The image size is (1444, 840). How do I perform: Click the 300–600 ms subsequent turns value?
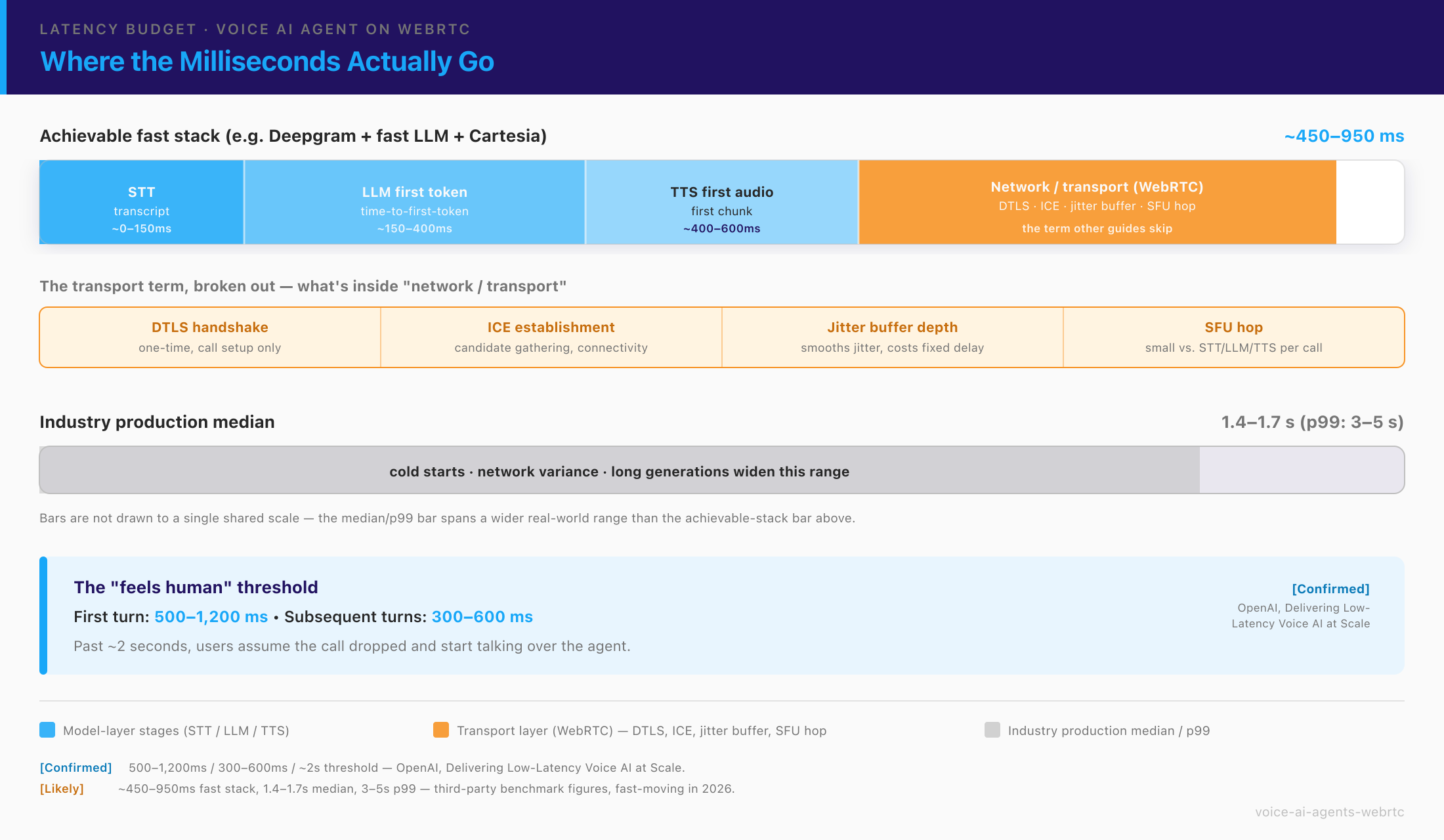pos(482,617)
